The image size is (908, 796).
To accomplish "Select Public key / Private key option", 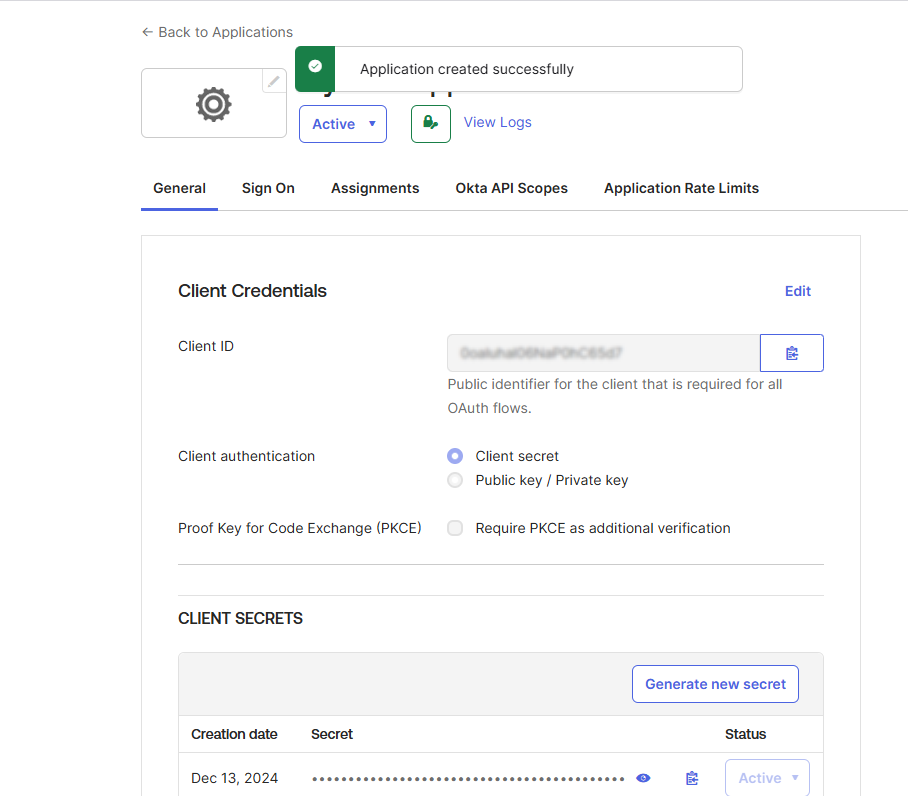I will [x=455, y=480].
